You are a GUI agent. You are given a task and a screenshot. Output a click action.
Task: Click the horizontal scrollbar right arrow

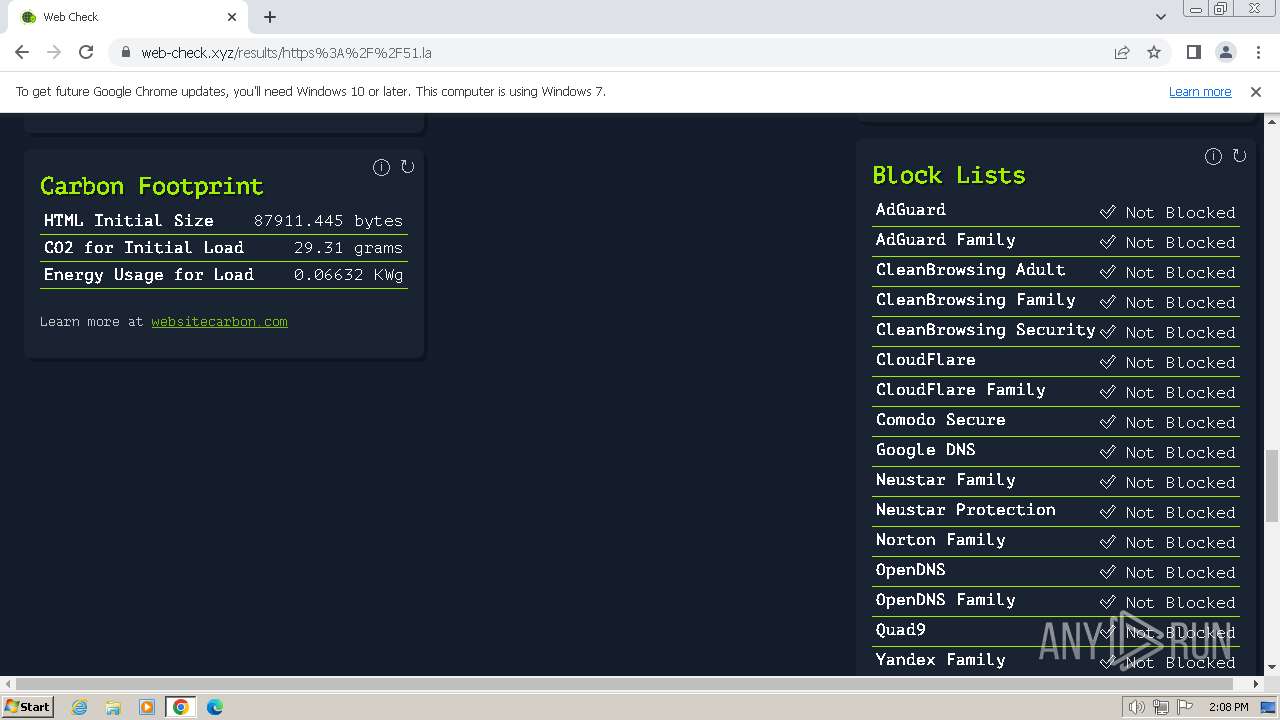(1256, 684)
